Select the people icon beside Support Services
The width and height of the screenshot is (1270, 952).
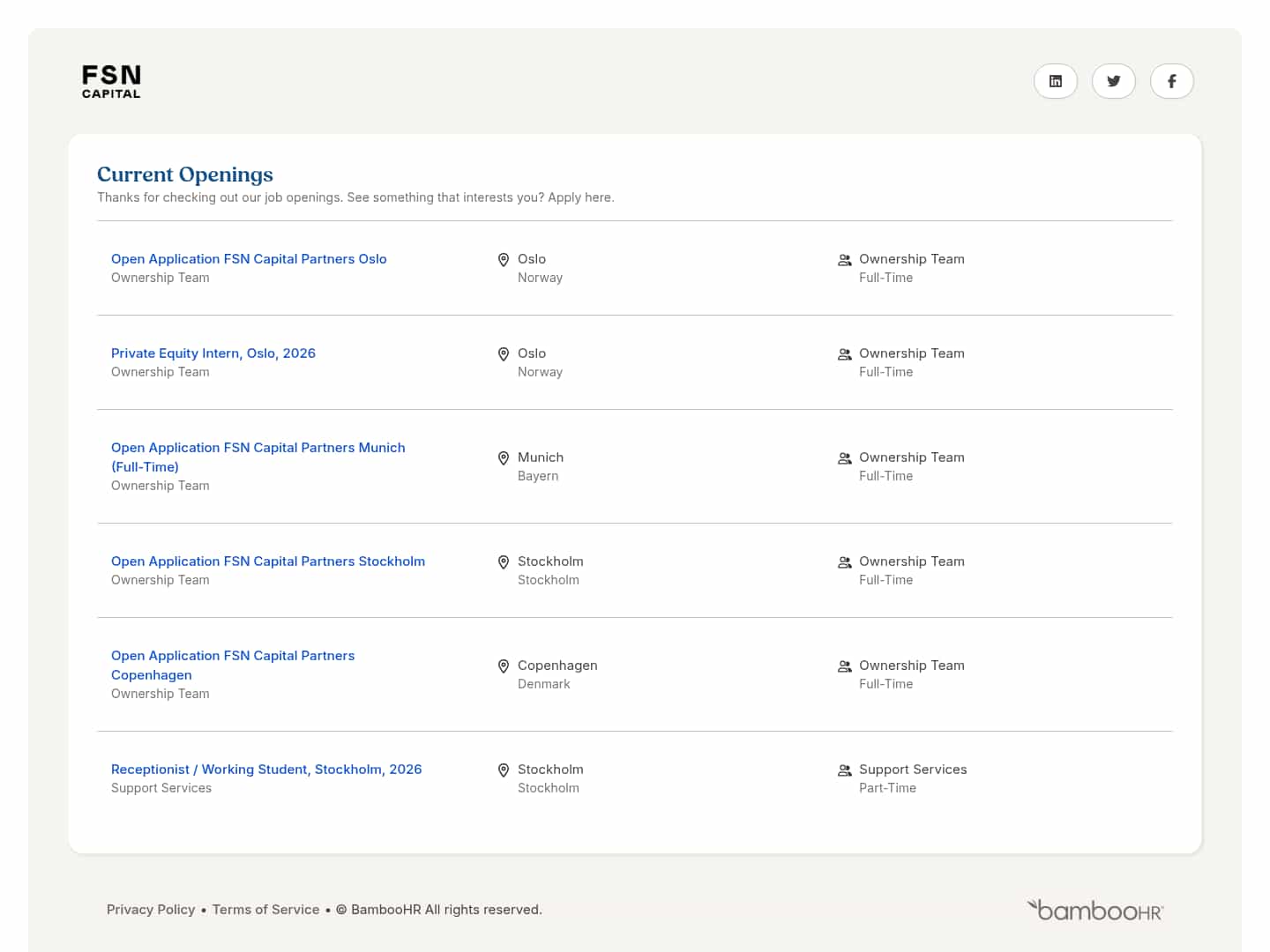point(844,770)
